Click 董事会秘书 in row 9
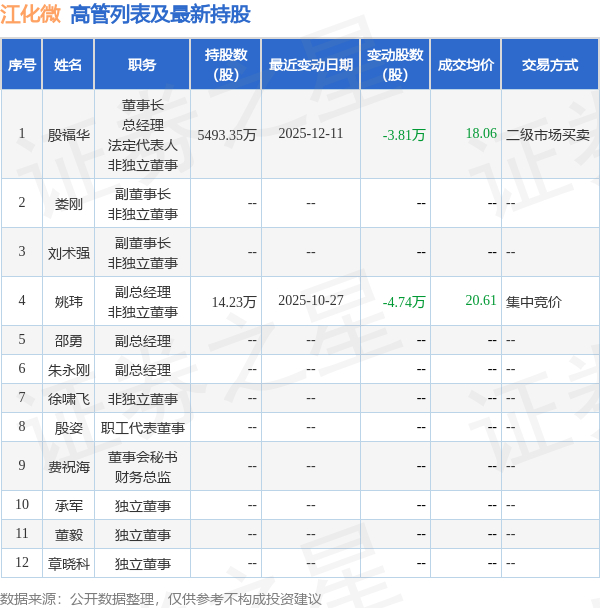 [142, 458]
